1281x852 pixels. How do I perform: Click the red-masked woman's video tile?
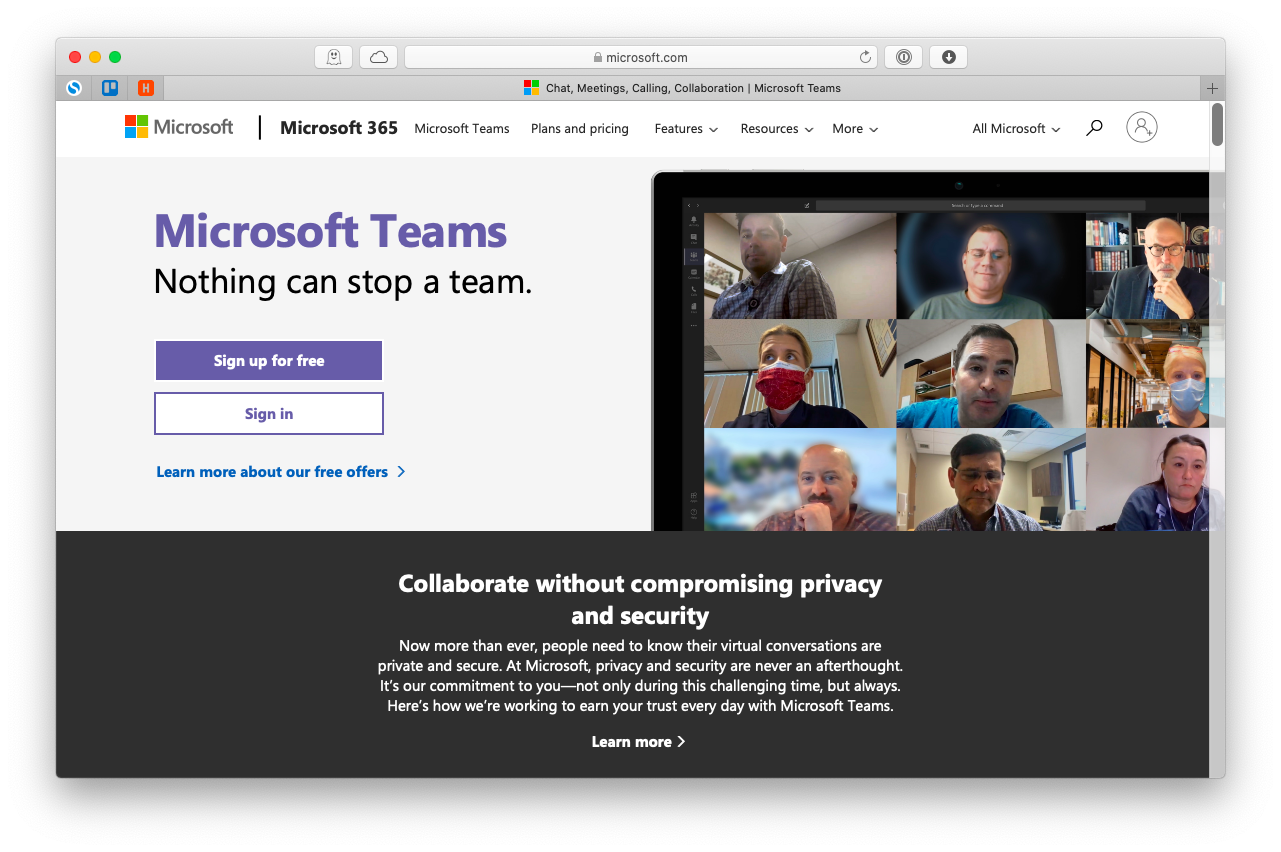tap(800, 374)
